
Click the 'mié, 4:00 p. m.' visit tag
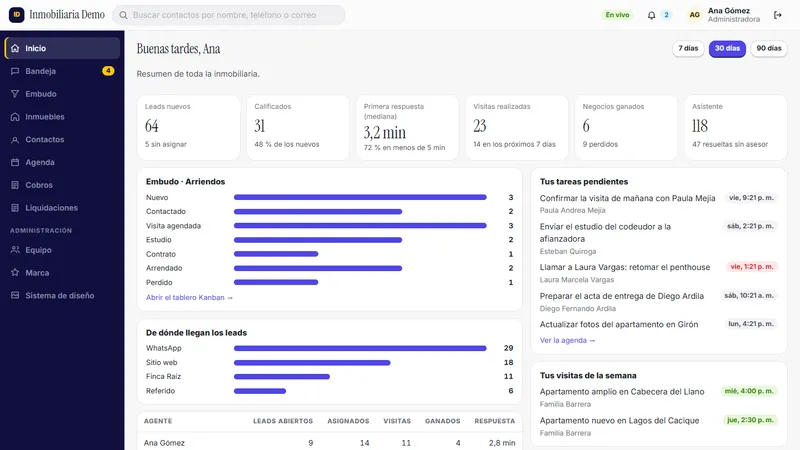click(749, 391)
